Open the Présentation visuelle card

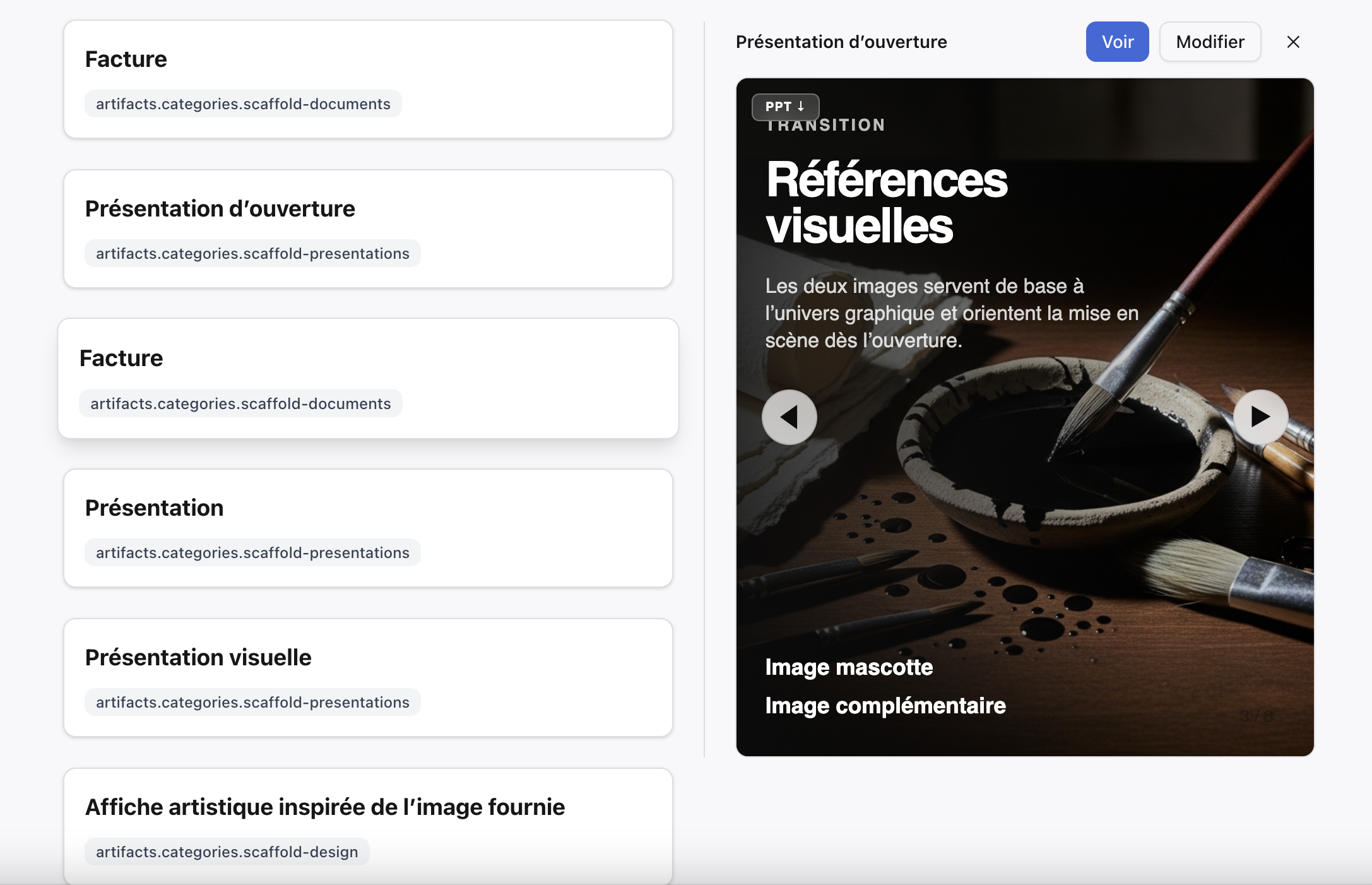click(x=368, y=678)
